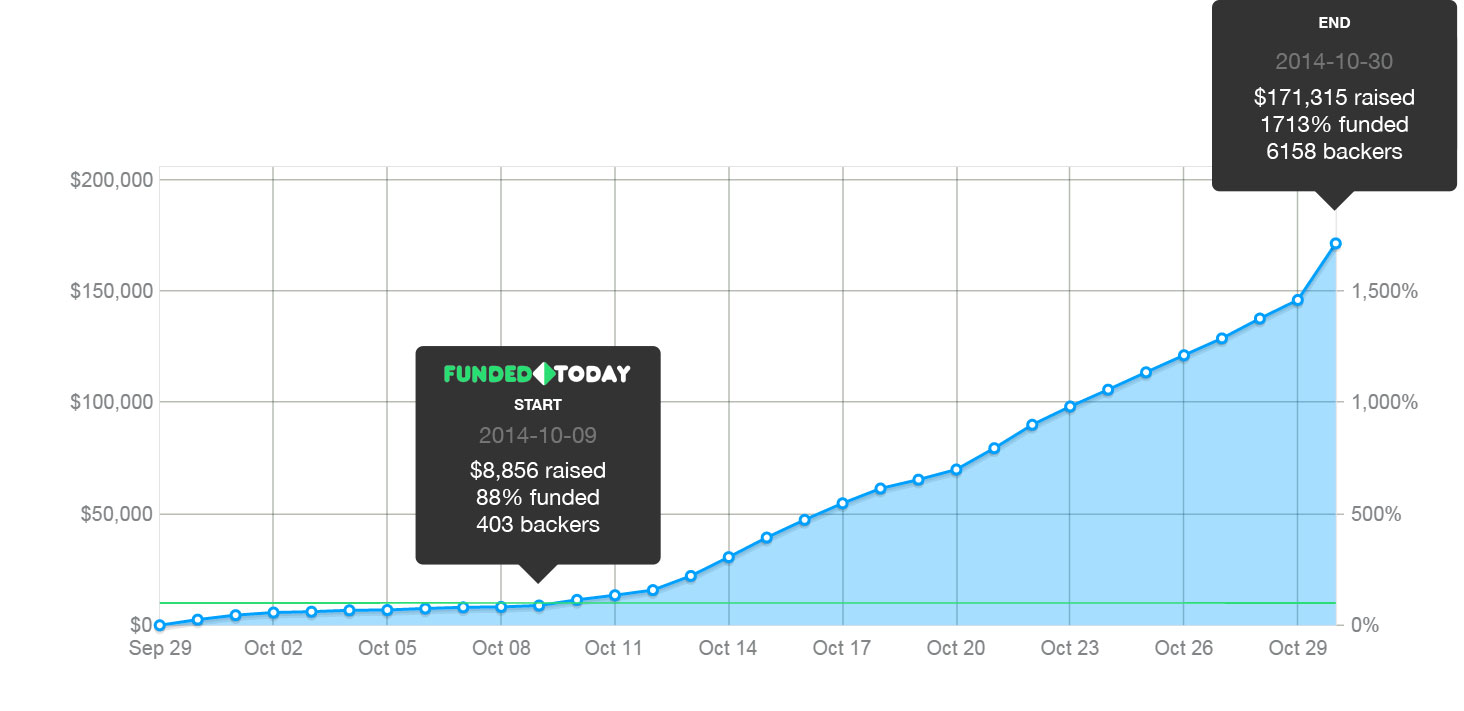Click the 2014-10-30 date in END tooltip
The height and width of the screenshot is (711, 1464).
tap(1334, 62)
